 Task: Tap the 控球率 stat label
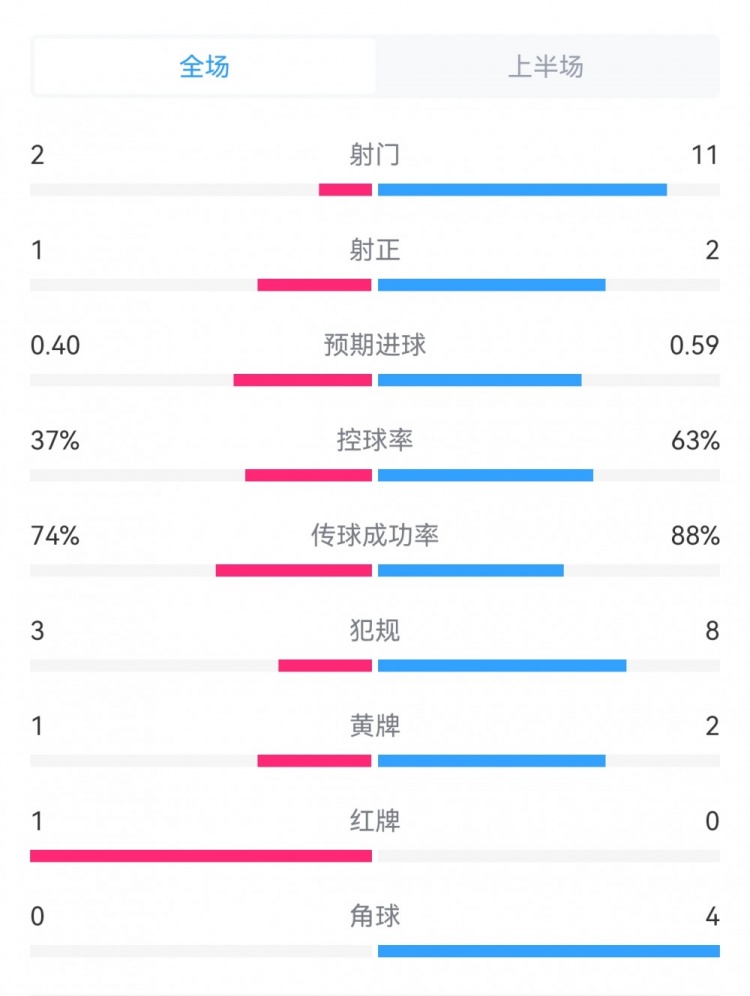[375, 440]
